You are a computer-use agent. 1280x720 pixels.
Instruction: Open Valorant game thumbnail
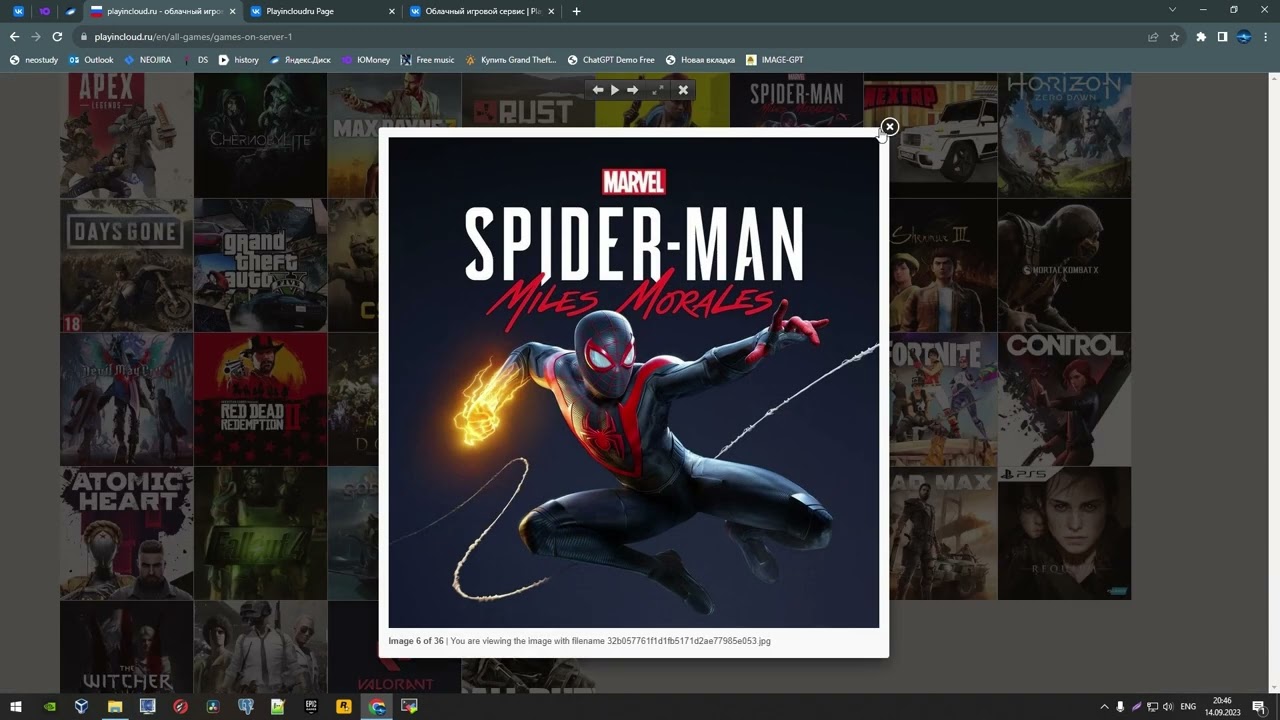pos(394,675)
